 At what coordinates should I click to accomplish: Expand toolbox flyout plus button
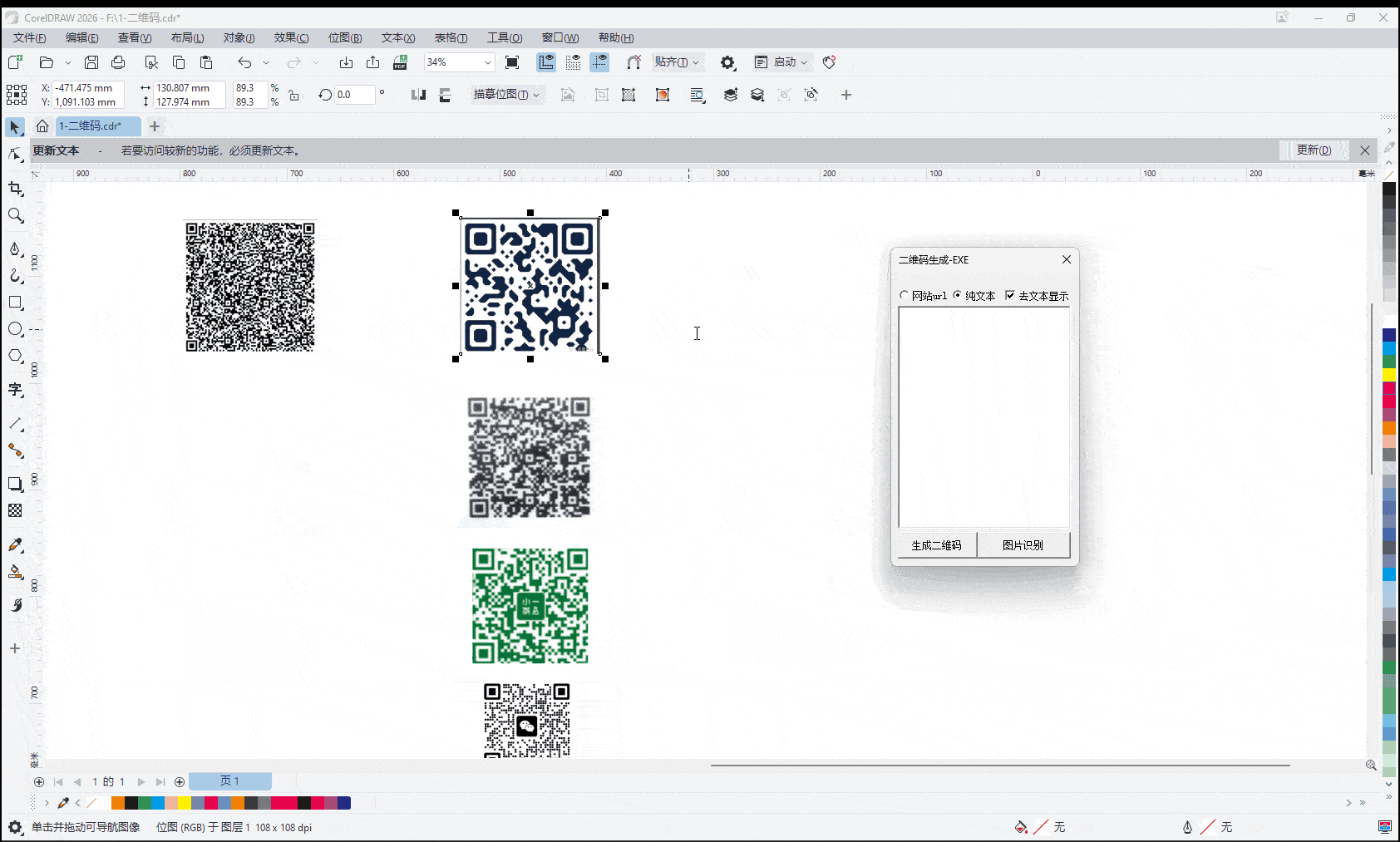(15, 648)
